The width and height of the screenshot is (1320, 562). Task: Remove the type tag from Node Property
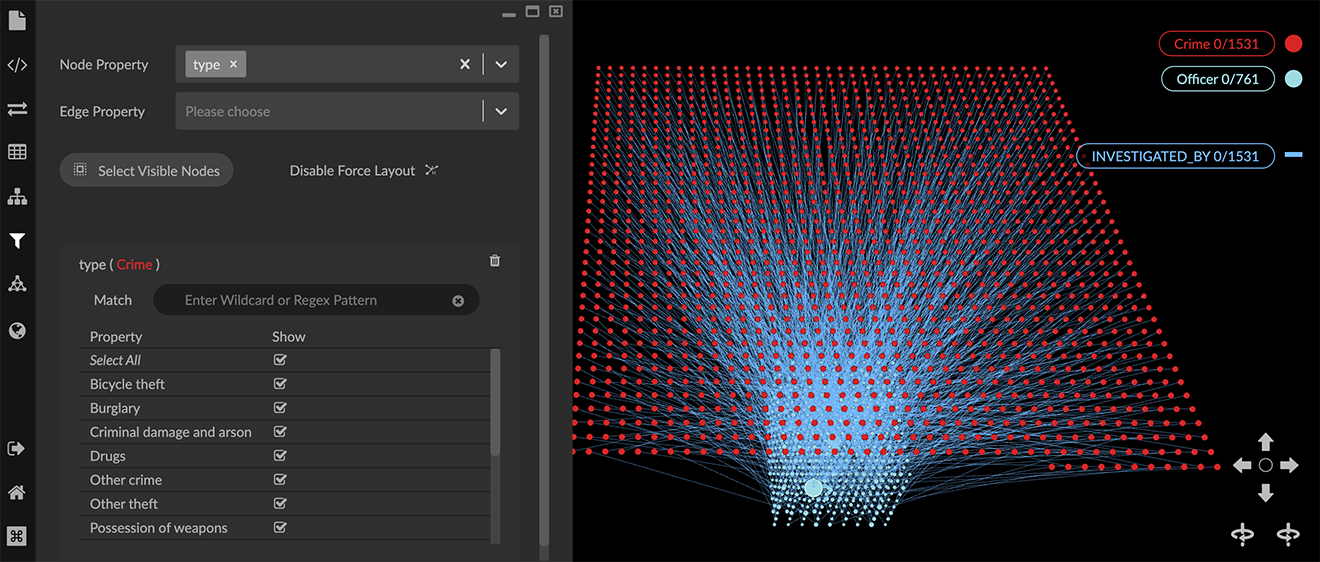[x=234, y=64]
